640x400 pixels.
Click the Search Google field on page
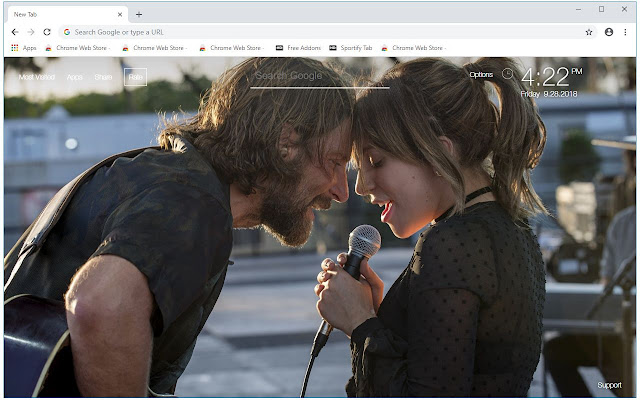pos(320,76)
